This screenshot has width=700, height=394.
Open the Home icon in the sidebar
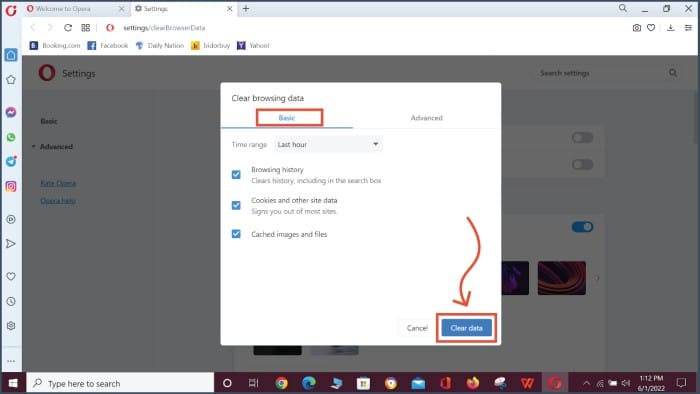point(11,55)
